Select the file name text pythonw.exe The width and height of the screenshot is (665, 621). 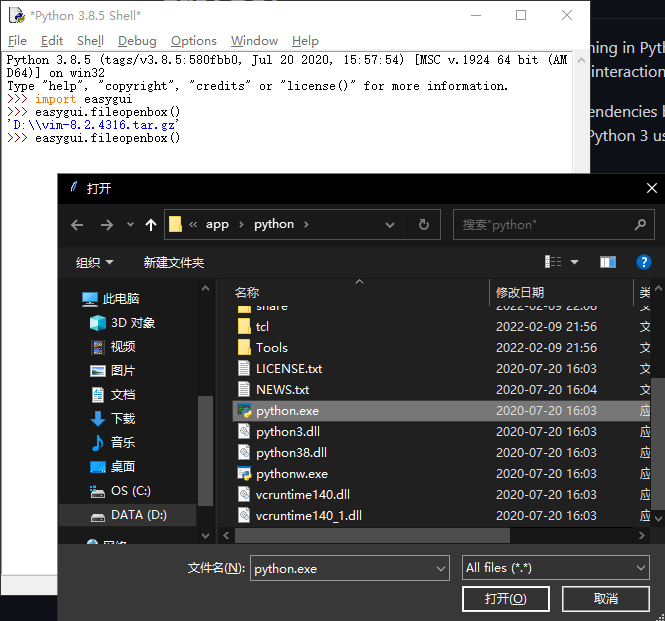(x=292, y=474)
